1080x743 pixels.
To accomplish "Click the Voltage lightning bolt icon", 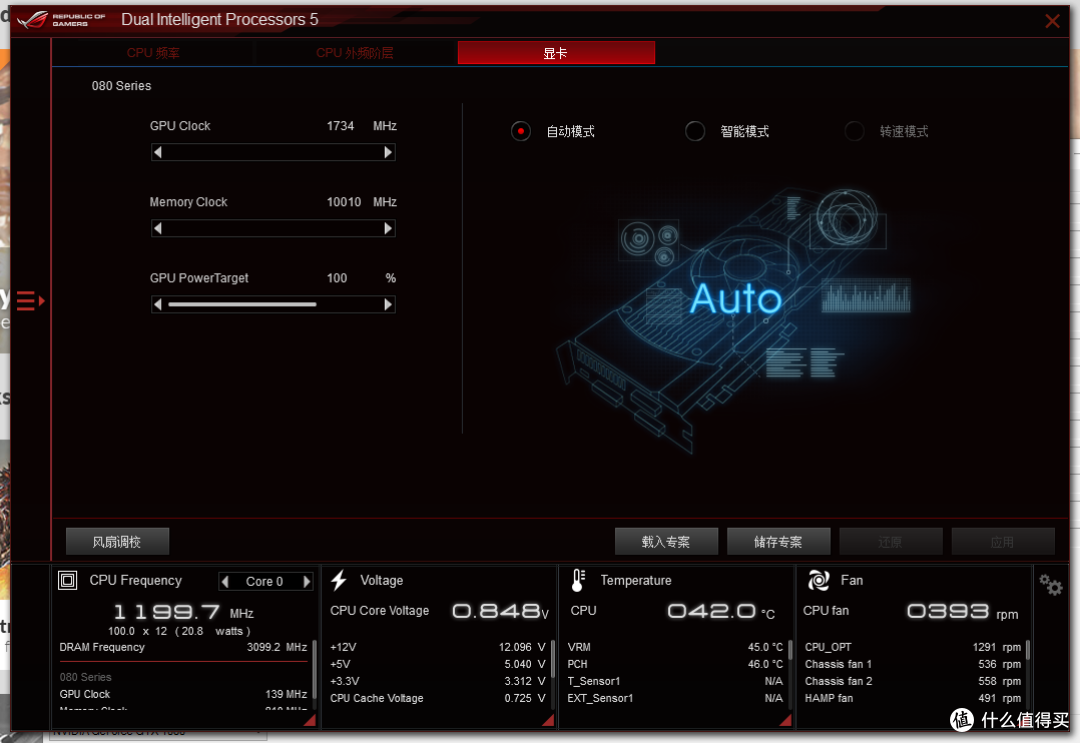I will pos(338,580).
